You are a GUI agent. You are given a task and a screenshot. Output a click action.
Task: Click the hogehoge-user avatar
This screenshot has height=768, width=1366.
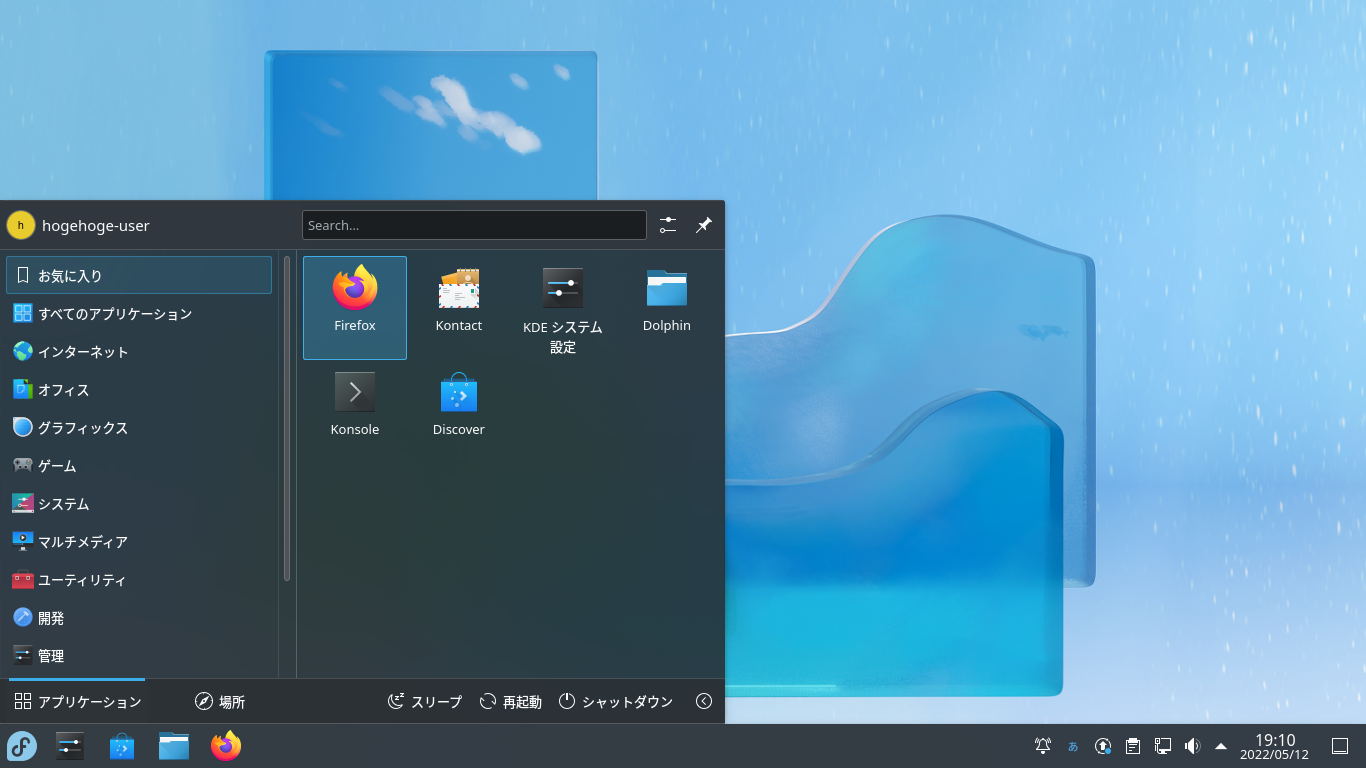(20, 225)
